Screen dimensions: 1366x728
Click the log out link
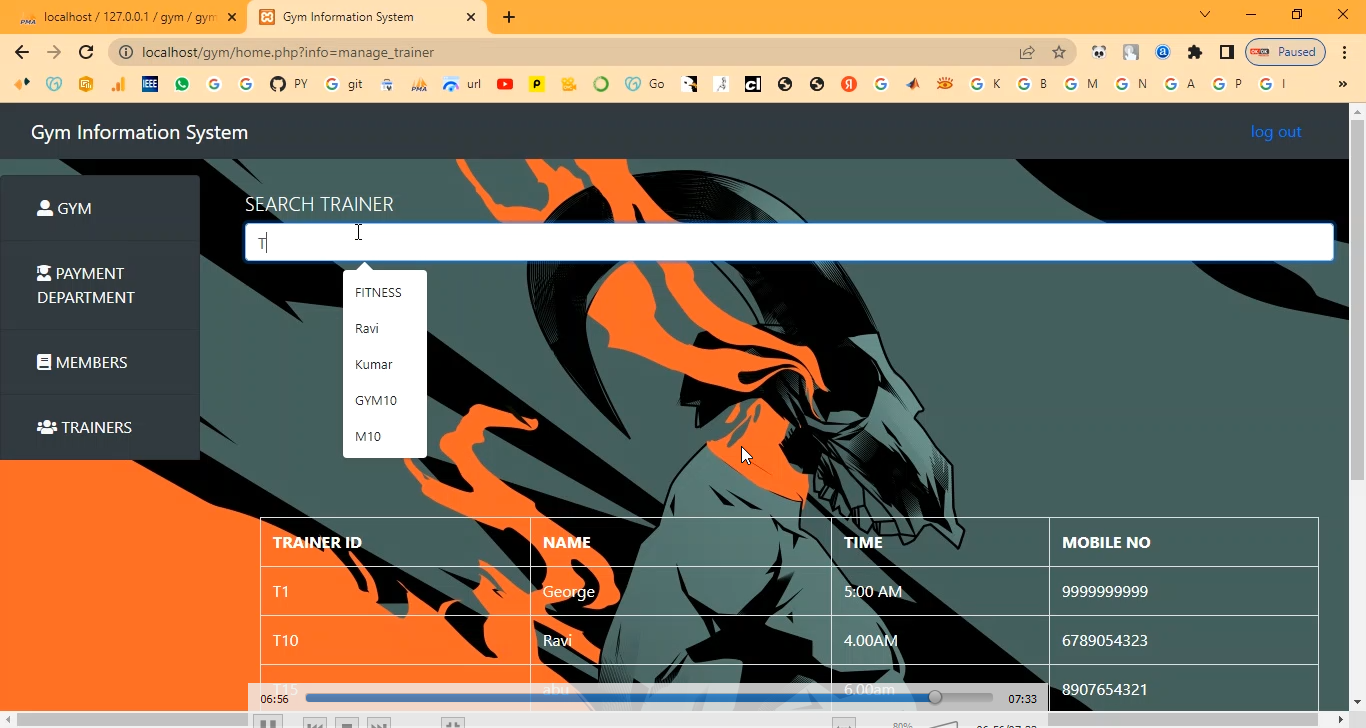tap(1275, 132)
